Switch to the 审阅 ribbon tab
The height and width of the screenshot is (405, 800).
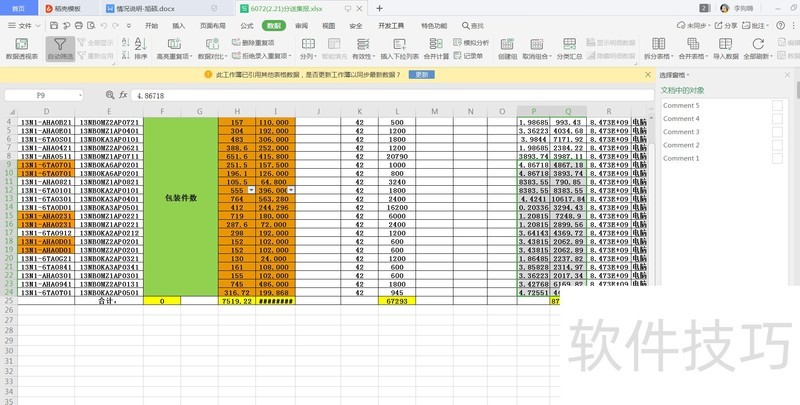(x=302, y=26)
